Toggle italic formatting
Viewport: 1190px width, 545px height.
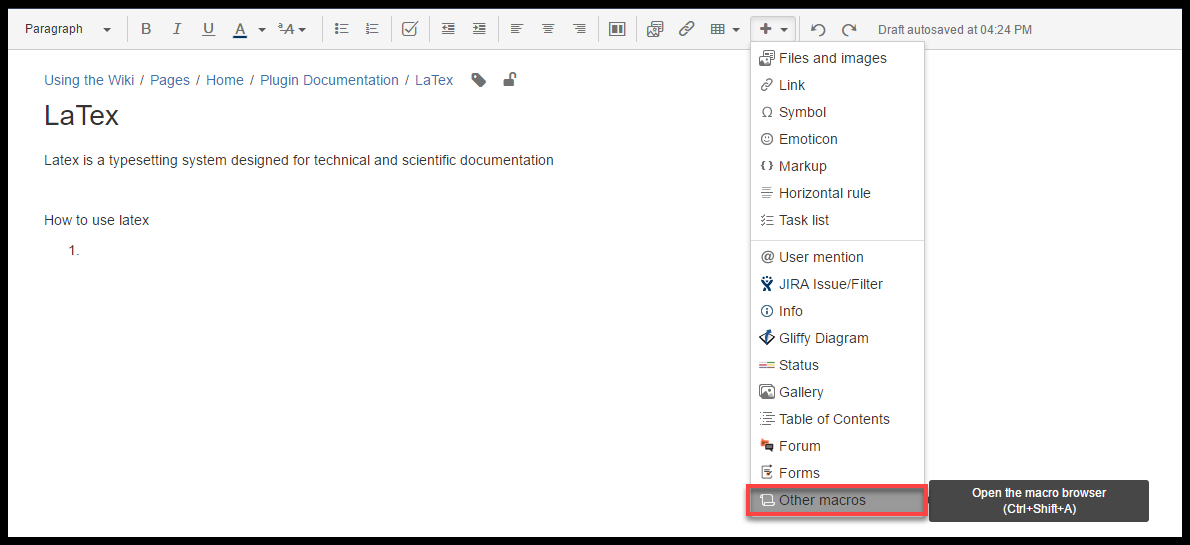click(177, 29)
